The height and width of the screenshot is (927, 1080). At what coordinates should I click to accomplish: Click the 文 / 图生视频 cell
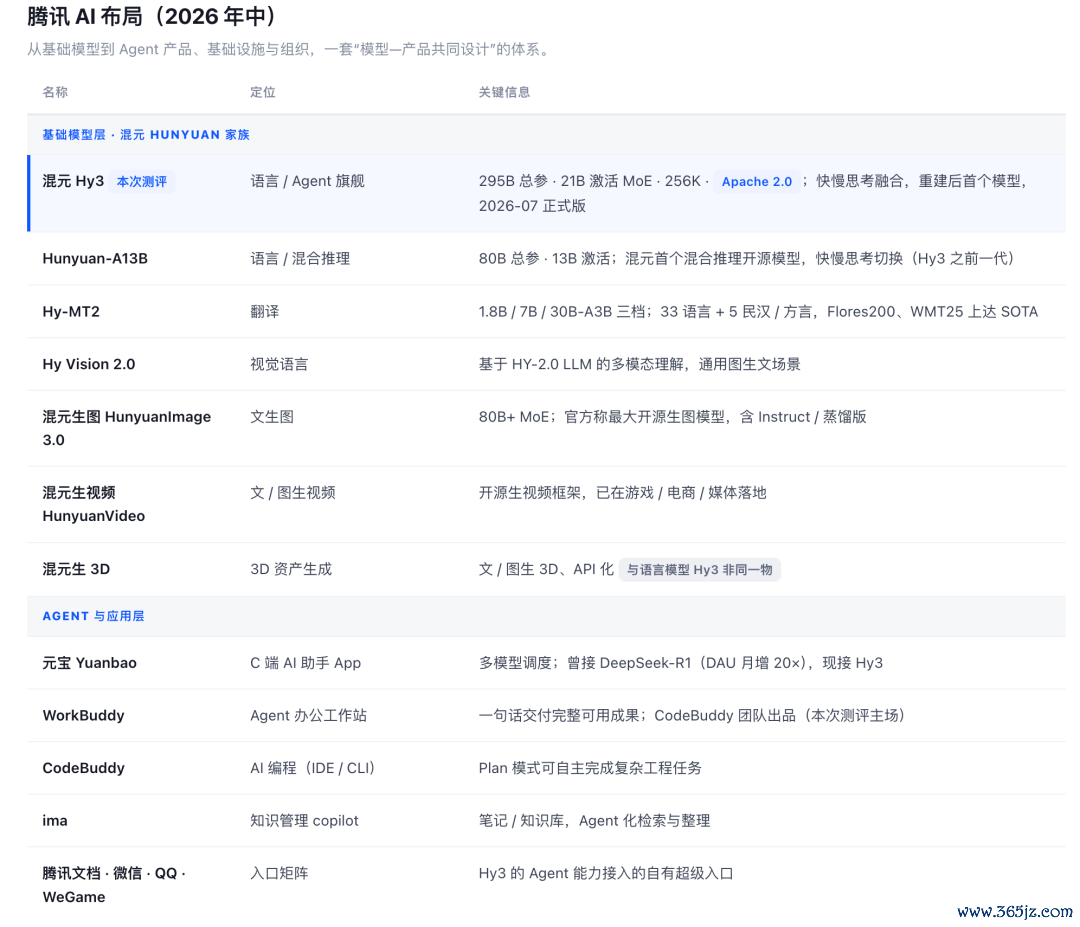[293, 492]
